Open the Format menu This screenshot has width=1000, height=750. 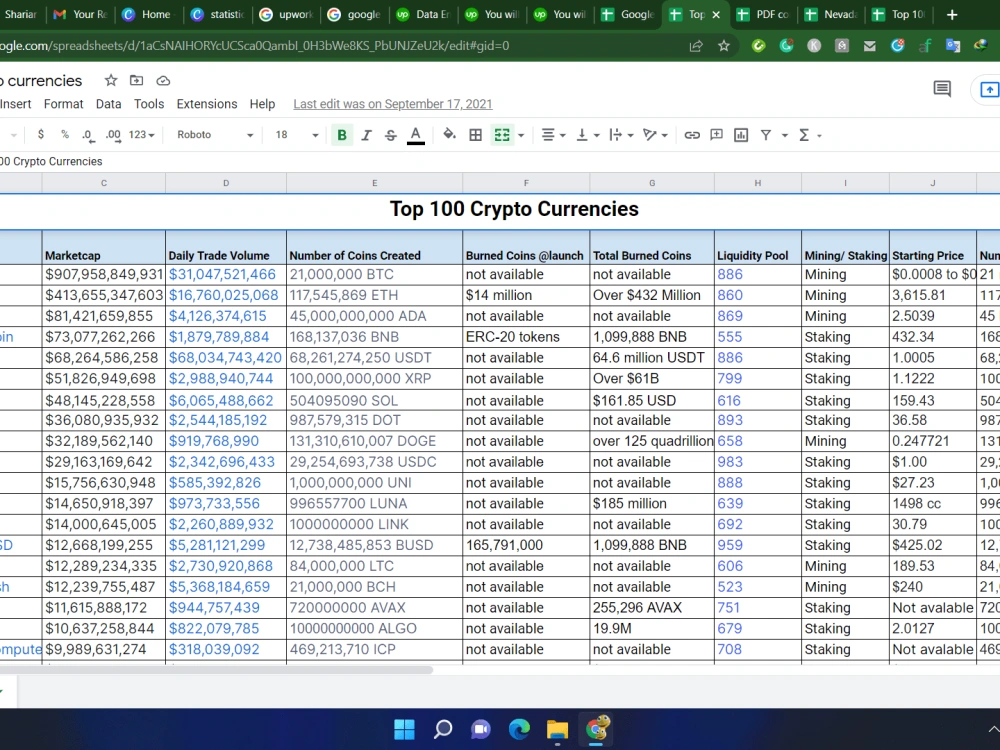[63, 104]
